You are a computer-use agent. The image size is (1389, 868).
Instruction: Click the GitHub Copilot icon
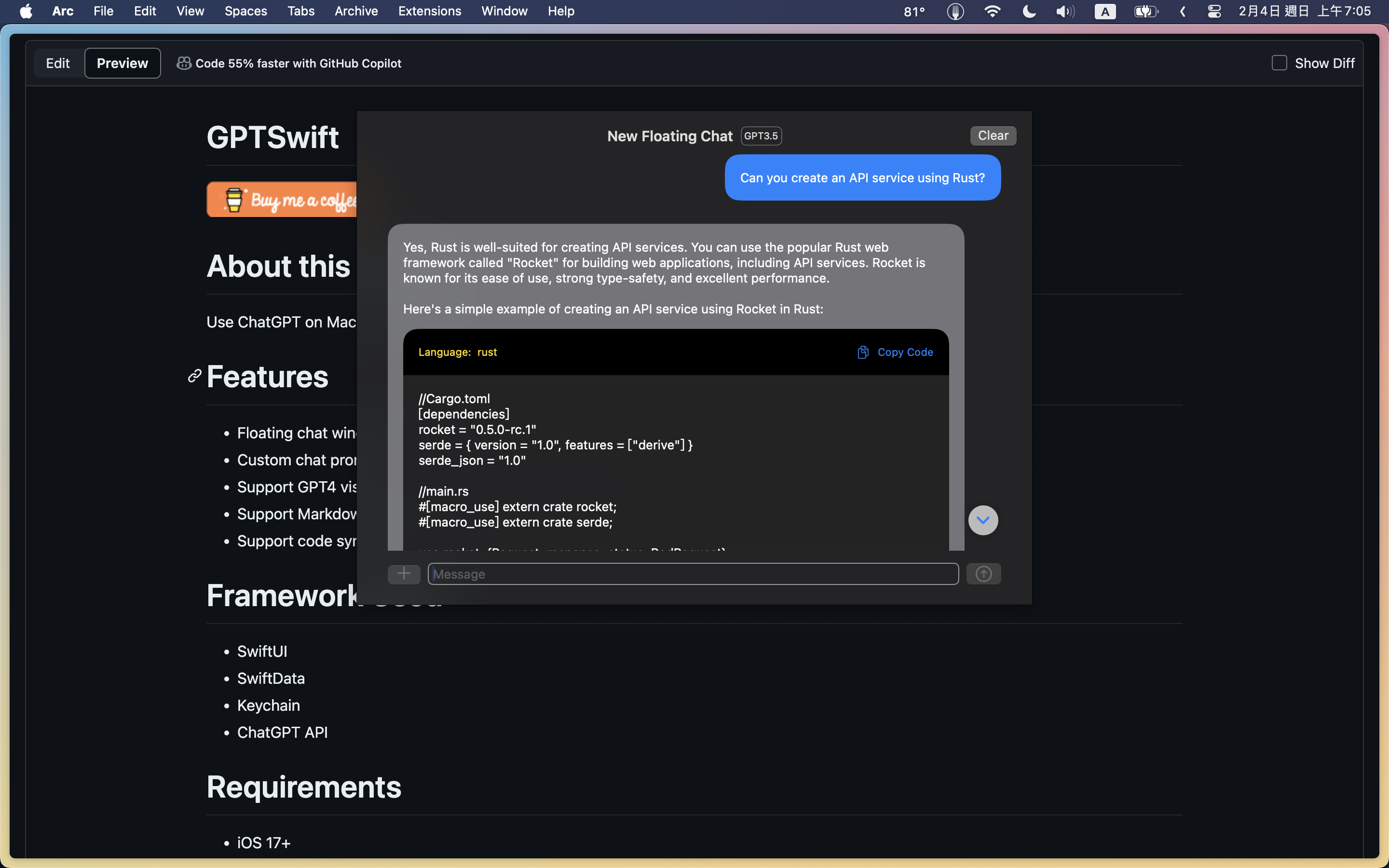pos(184,63)
